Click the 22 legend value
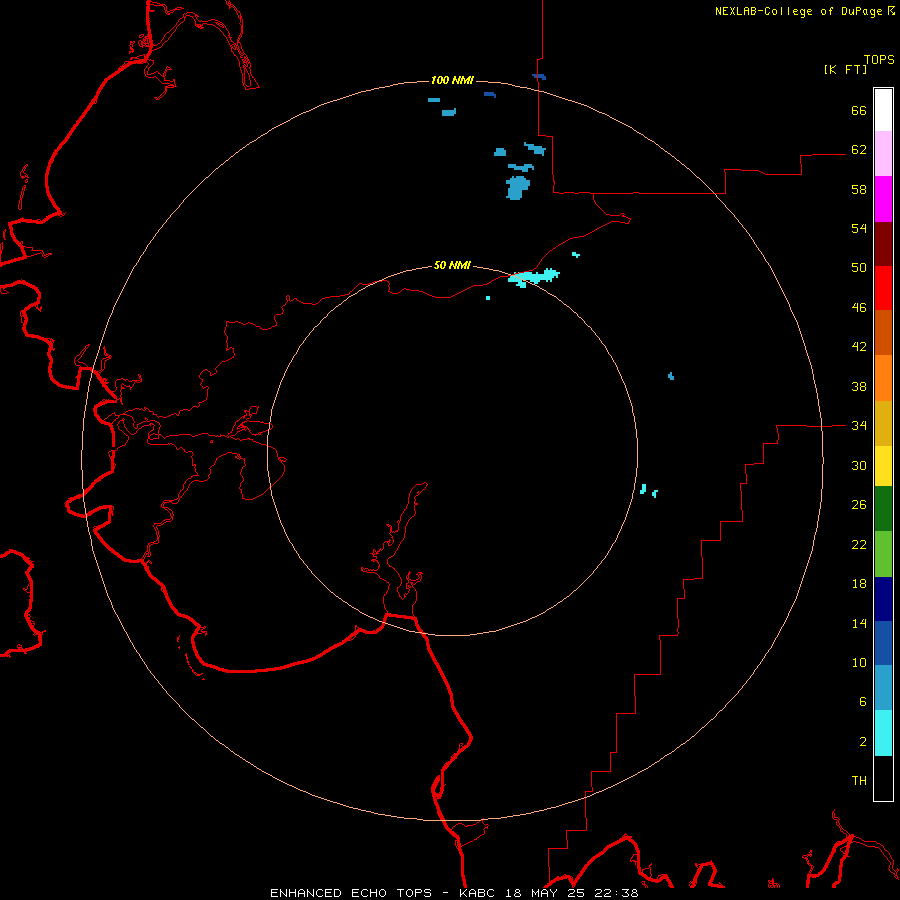900x900 pixels. click(859, 544)
